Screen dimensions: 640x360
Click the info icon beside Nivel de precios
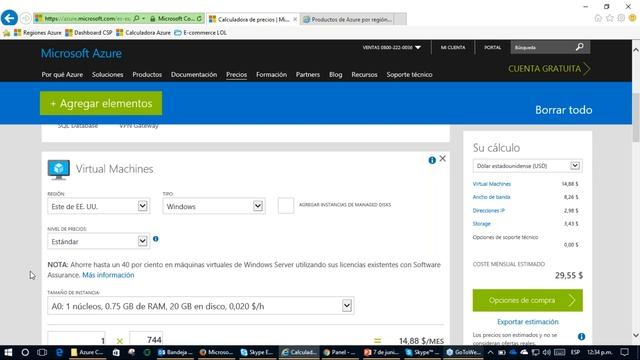[156, 239]
